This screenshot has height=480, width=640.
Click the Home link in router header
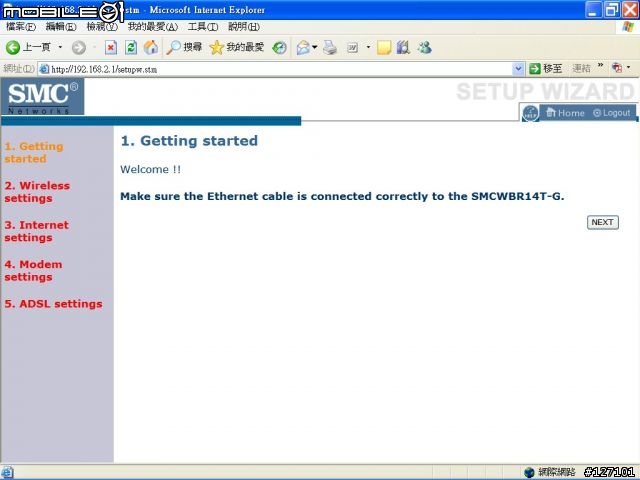(565, 113)
